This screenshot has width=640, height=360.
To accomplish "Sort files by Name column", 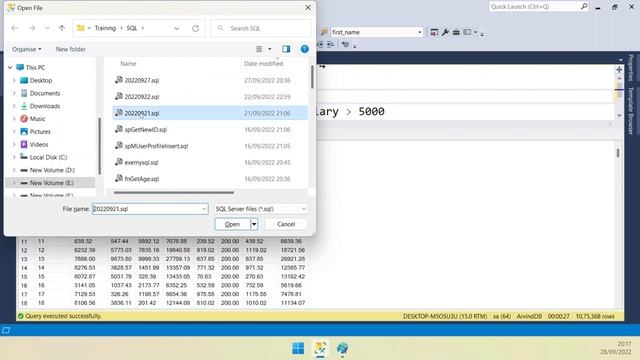I will [x=128, y=64].
